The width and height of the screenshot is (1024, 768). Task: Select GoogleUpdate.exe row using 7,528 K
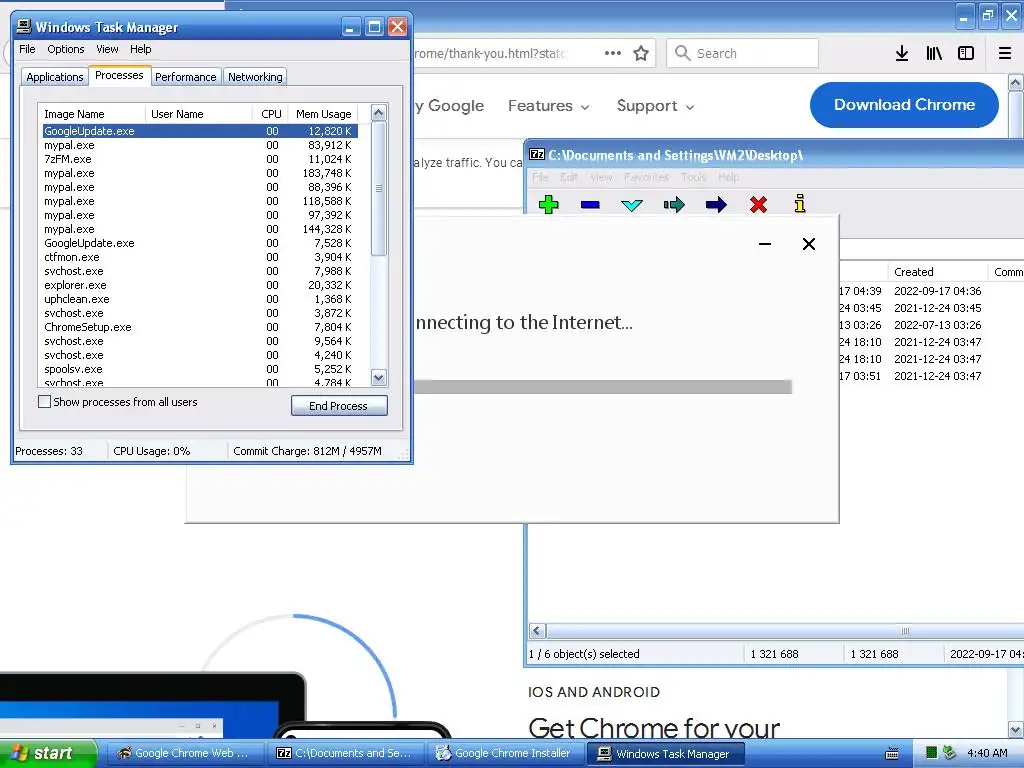(200, 243)
